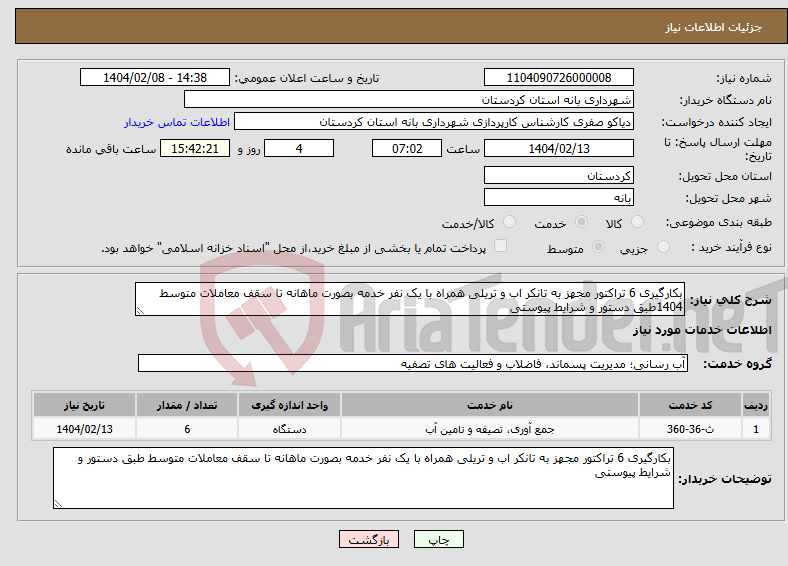The width and height of the screenshot is (788, 566).
Task: Open اطلاعات تماس خریدار link
Action: click(177, 122)
